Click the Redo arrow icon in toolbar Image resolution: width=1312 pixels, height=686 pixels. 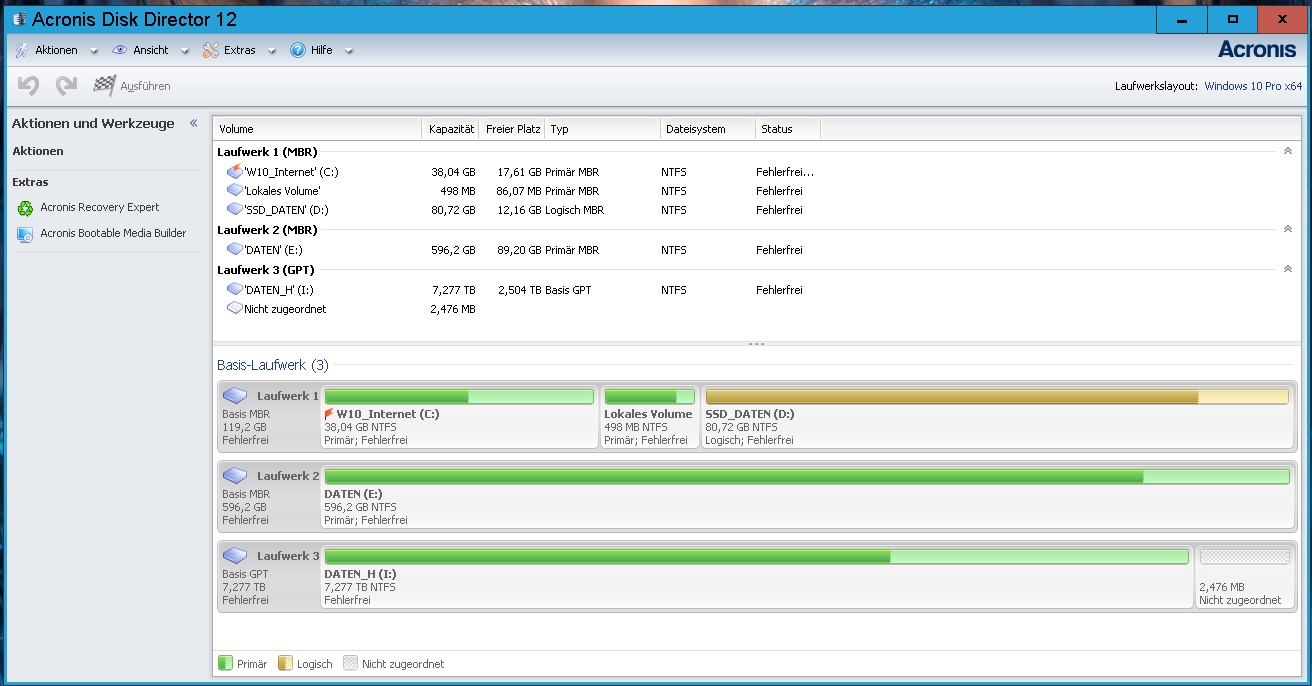66,86
